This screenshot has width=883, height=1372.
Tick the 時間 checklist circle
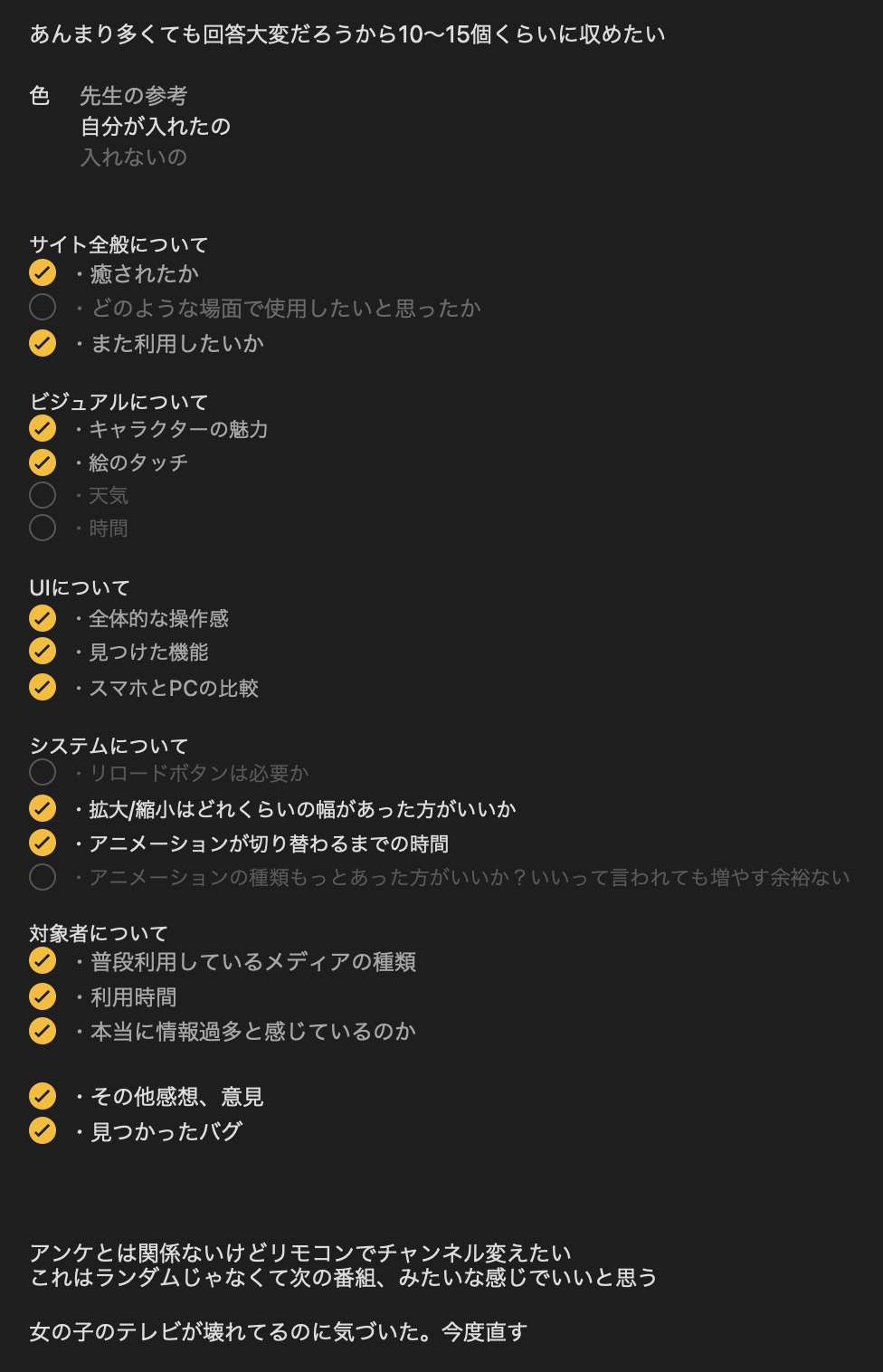[43, 528]
